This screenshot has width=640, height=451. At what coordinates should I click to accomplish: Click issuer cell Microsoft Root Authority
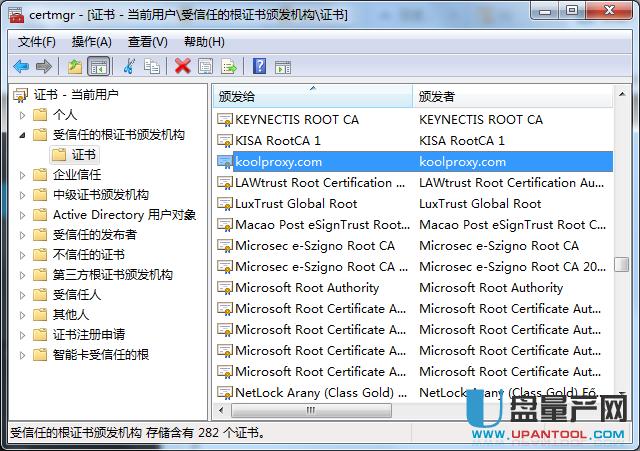[x=491, y=288]
